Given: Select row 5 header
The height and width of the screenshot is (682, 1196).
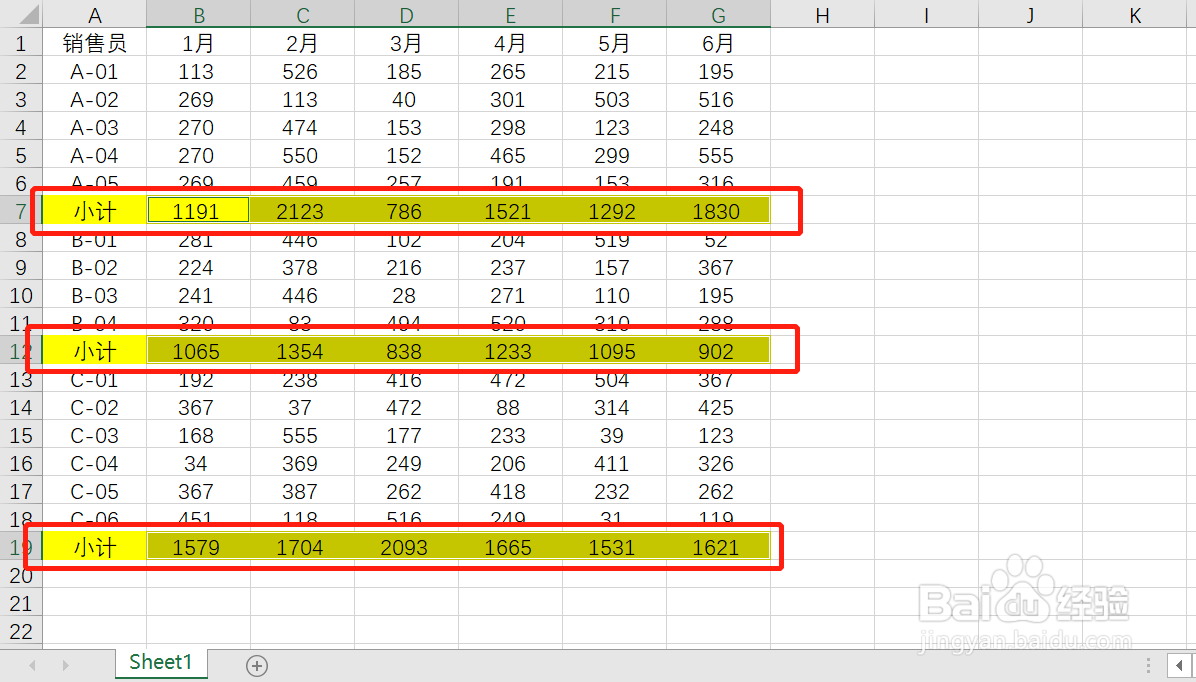Looking at the screenshot, I should tap(21, 156).
